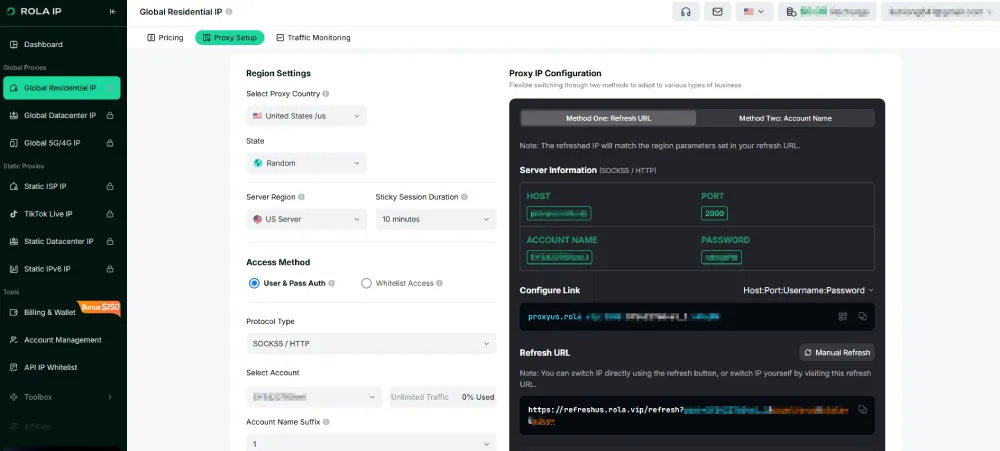1000x451 pixels.
Task: Click info icon beside User & Pass Auth
Action: click(332, 283)
